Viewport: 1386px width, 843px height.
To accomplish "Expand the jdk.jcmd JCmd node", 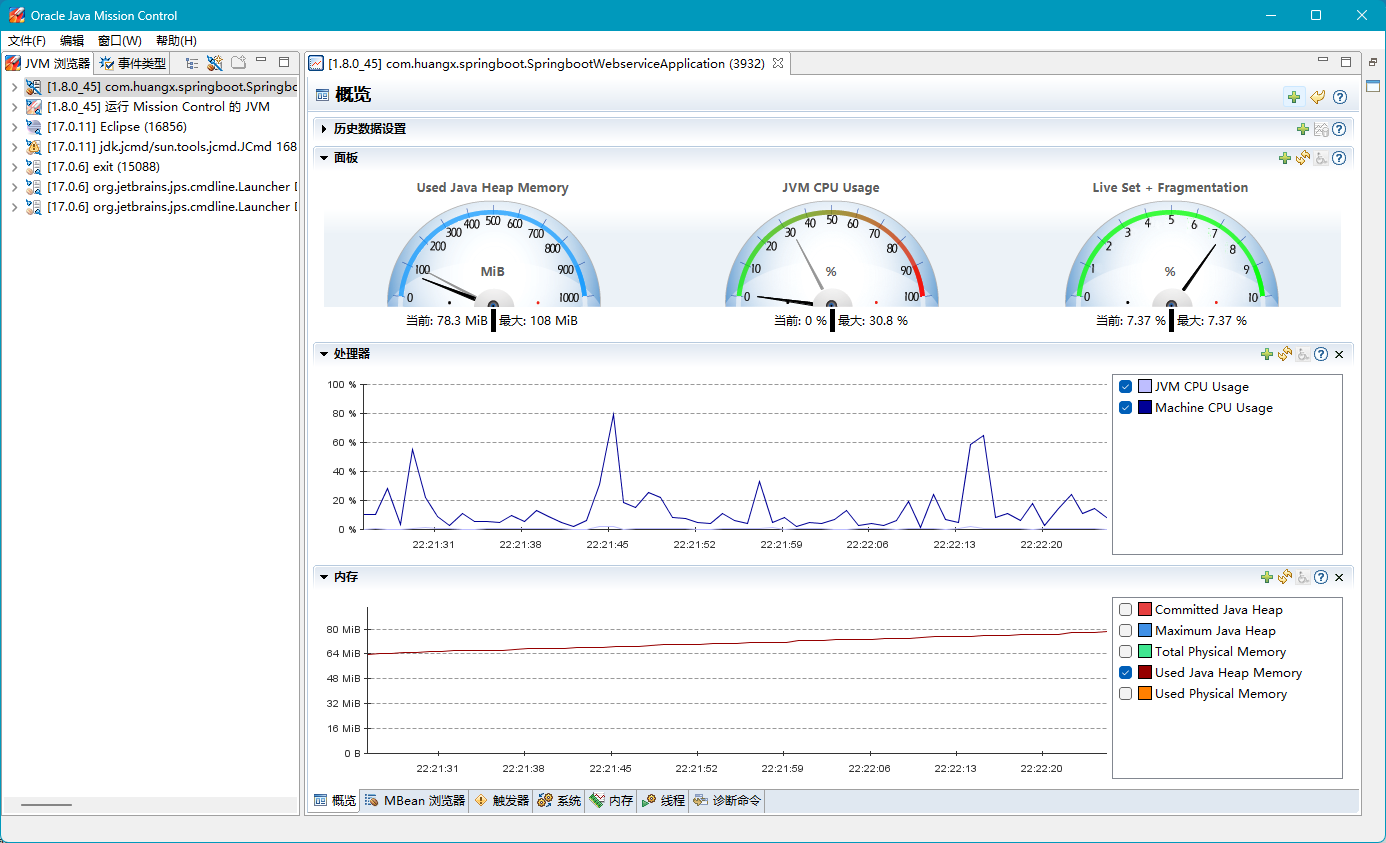I will [14, 147].
